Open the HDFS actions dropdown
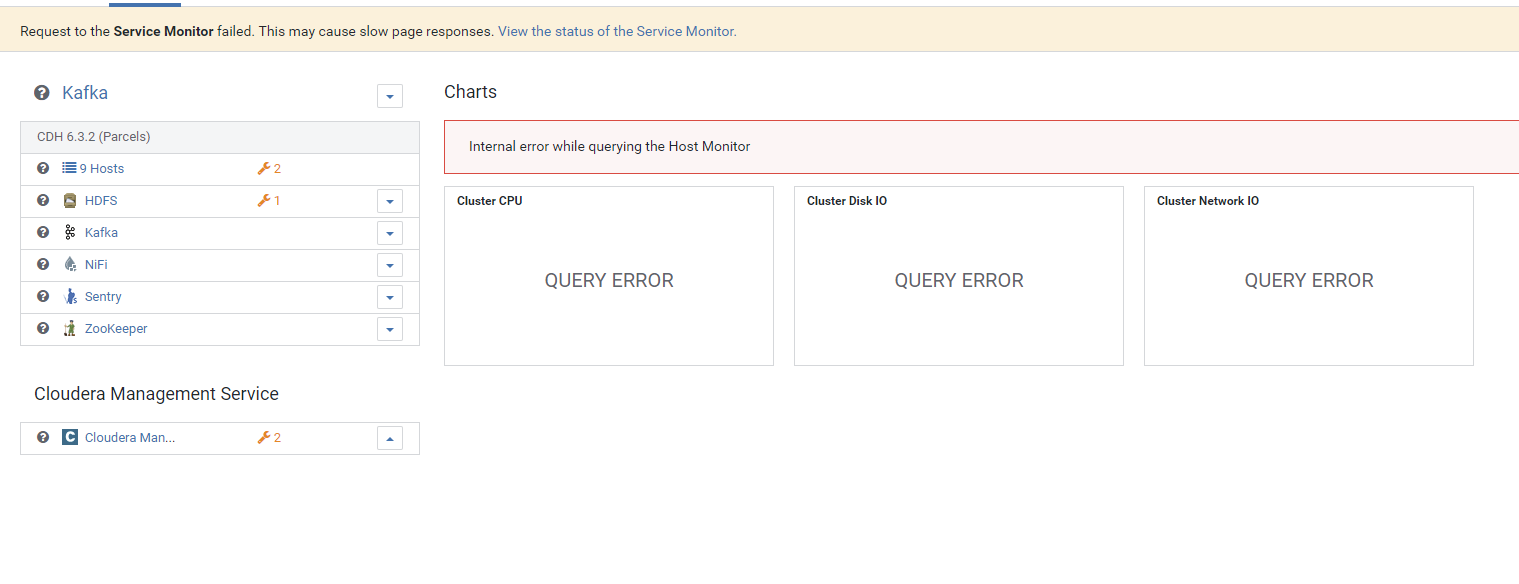 pyautogui.click(x=389, y=201)
